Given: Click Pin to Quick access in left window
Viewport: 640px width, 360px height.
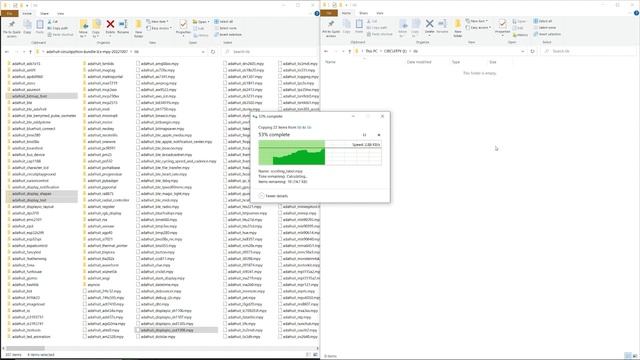Looking at the screenshot, I should point(12,28).
